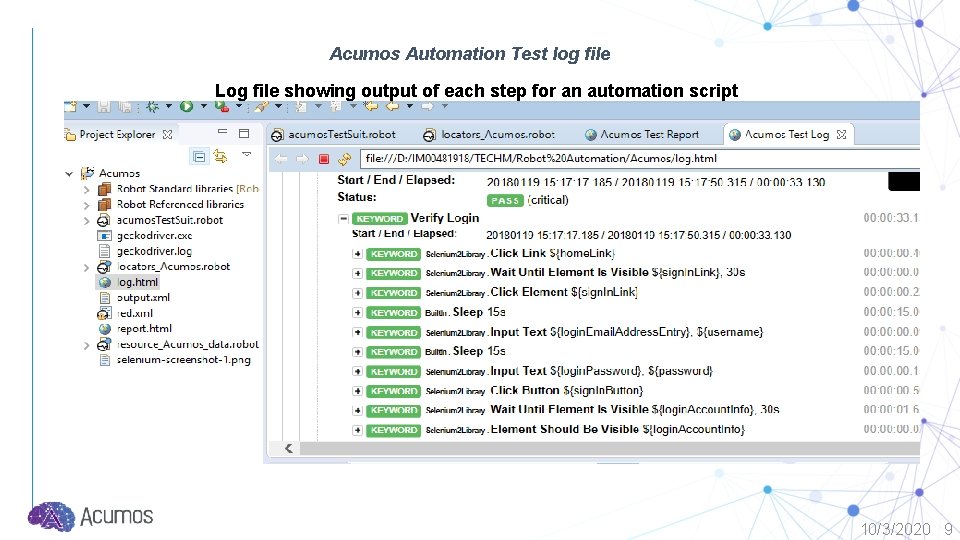Expand Robot Referenced libraries node

[86, 205]
